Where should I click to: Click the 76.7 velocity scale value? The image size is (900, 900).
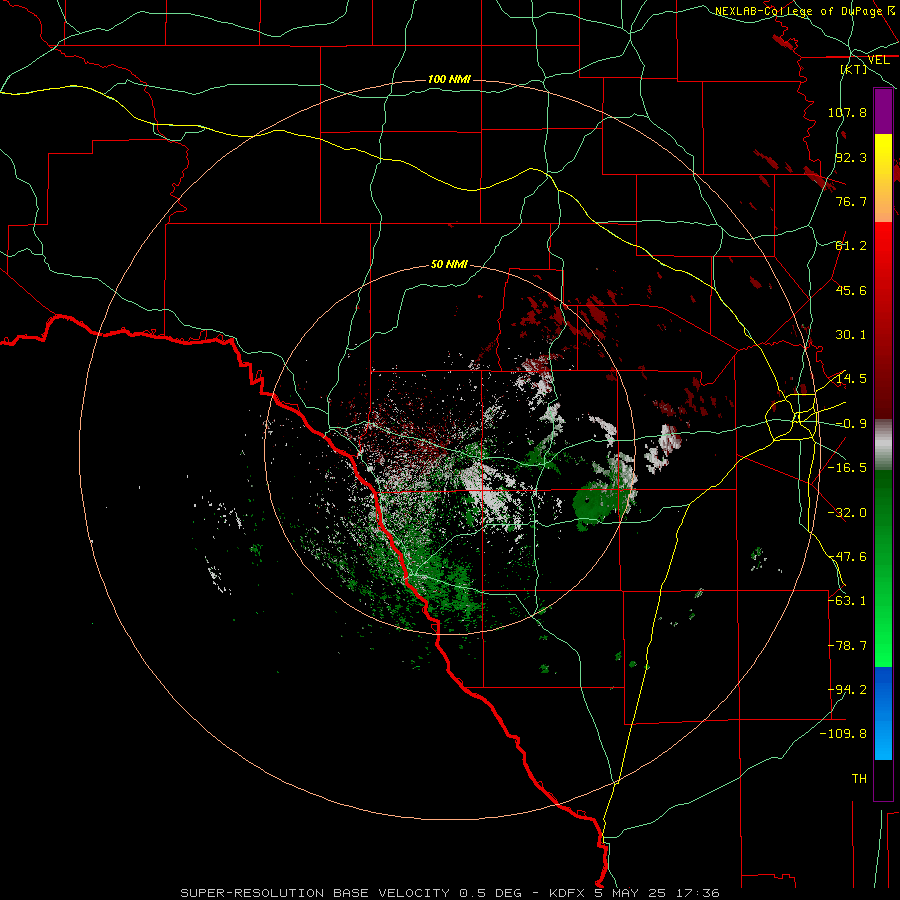[851, 201]
